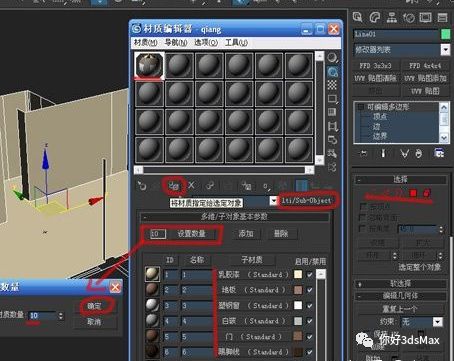
Task: Select the first material sample slot
Action: (149, 65)
